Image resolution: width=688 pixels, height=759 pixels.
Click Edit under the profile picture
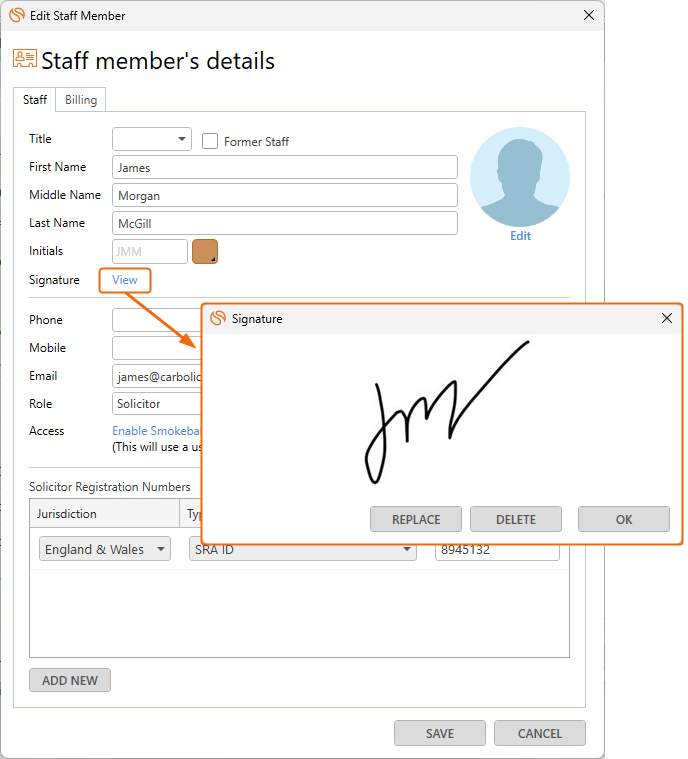pyautogui.click(x=520, y=236)
